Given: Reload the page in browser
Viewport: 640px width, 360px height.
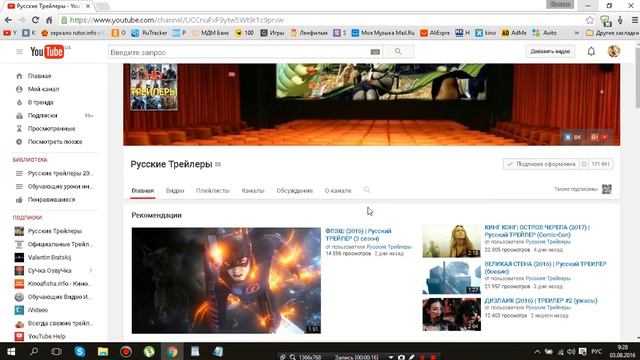Looking at the screenshot, I should pyautogui.click(x=35, y=20).
